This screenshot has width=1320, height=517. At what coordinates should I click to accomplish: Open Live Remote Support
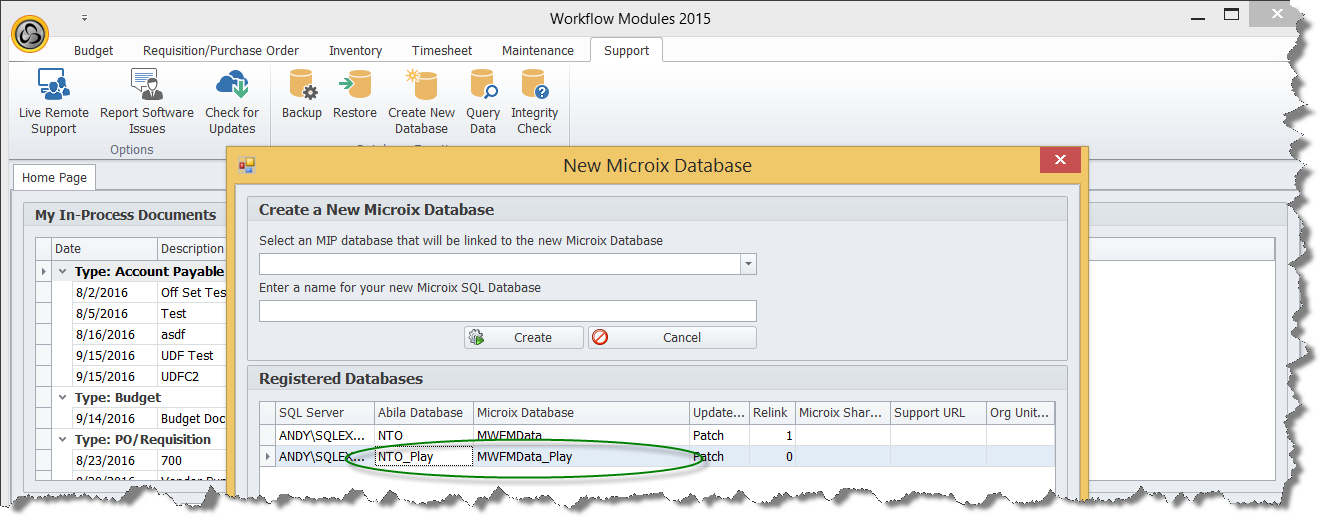pos(53,102)
